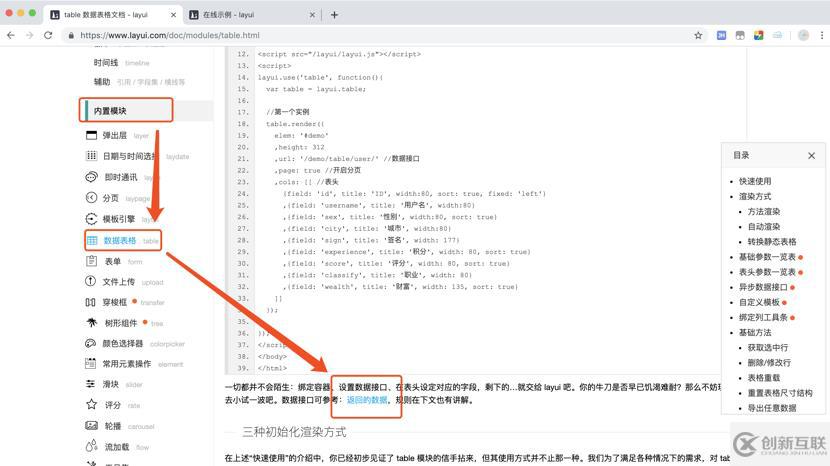
Task: Click the 穿梭框 transfer icon
Action: (x=91, y=302)
